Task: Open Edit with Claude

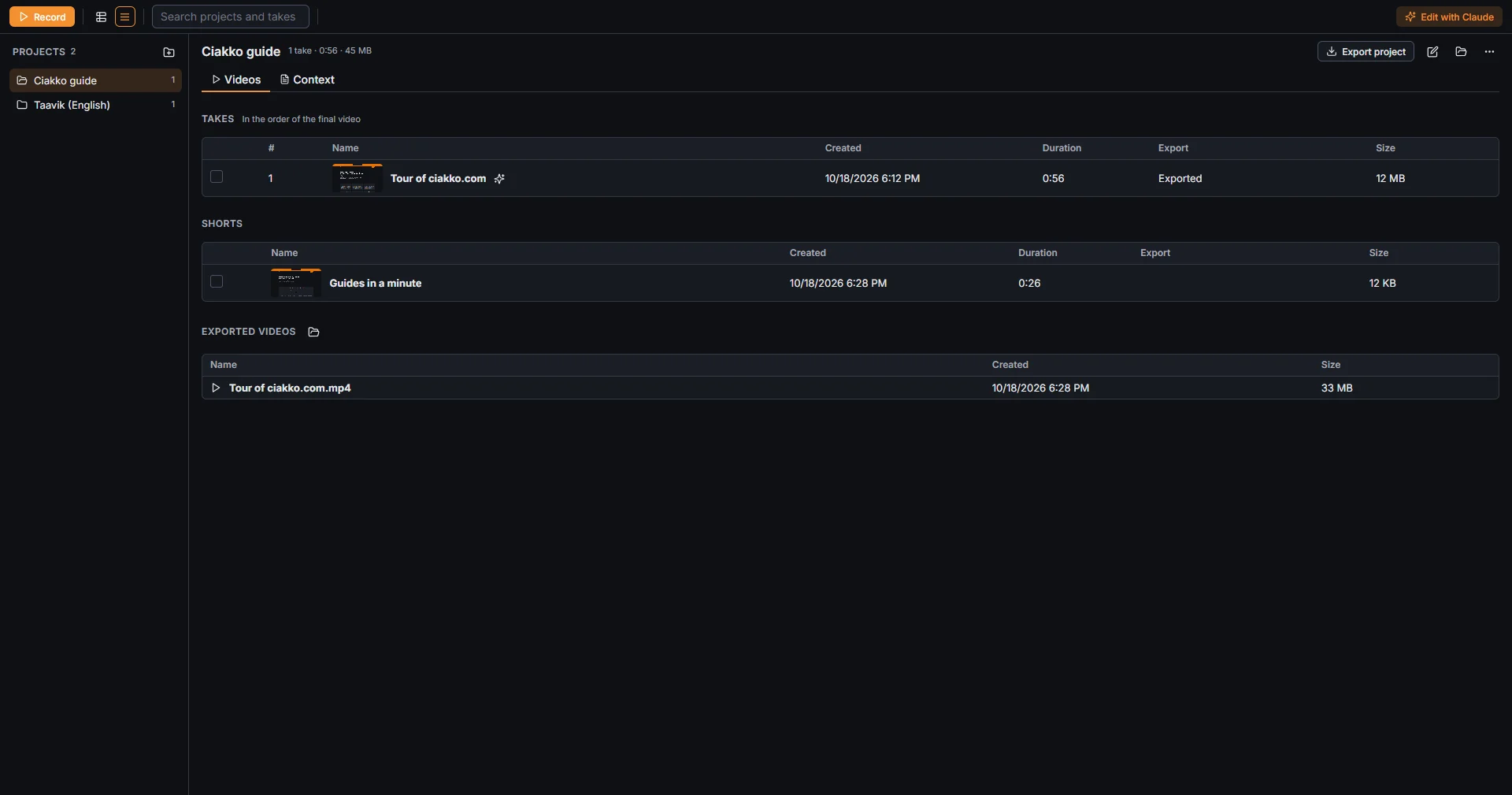Action: pyautogui.click(x=1449, y=17)
